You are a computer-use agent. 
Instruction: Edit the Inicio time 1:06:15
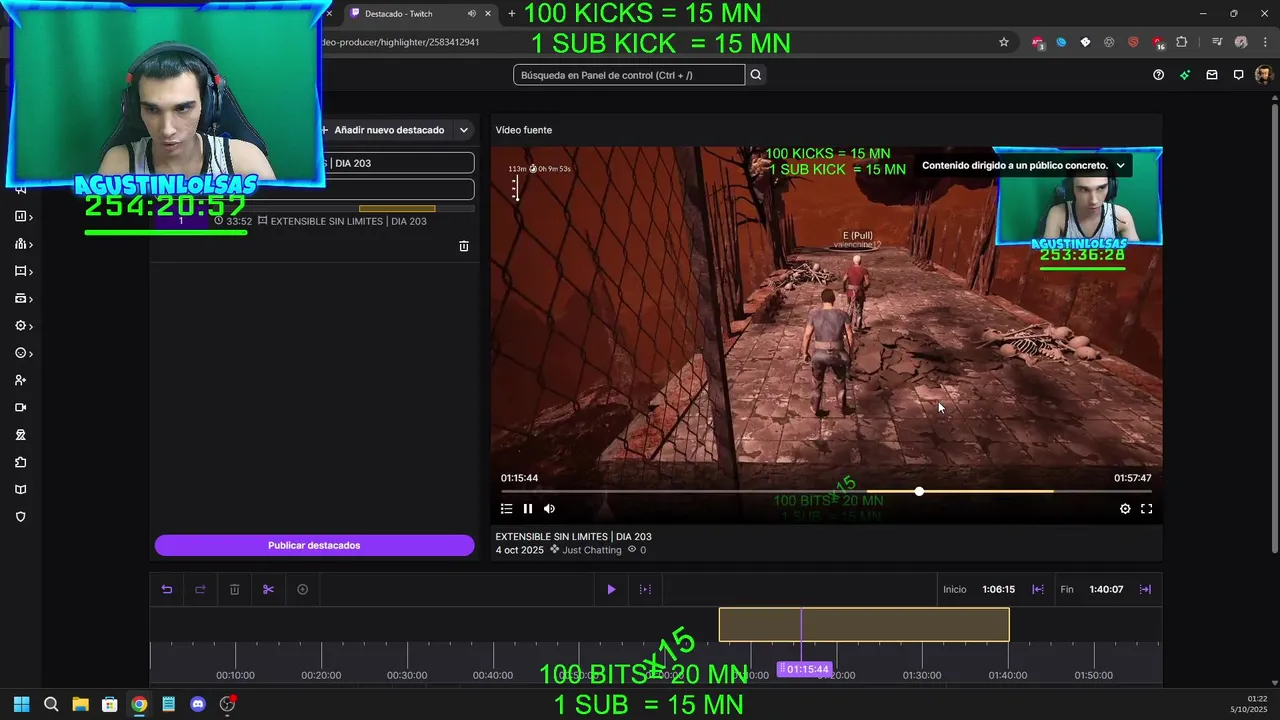(x=998, y=590)
